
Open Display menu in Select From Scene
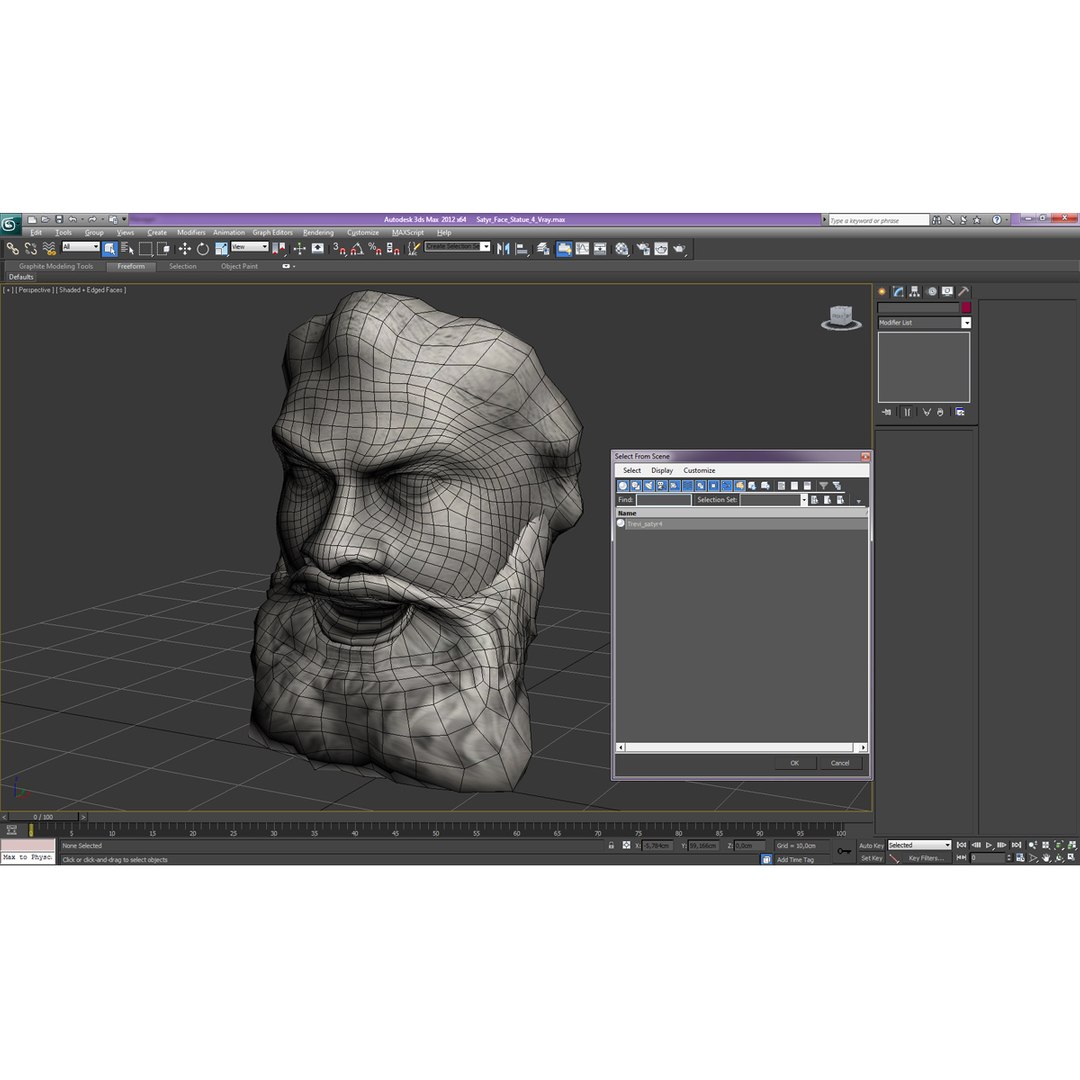click(x=662, y=470)
